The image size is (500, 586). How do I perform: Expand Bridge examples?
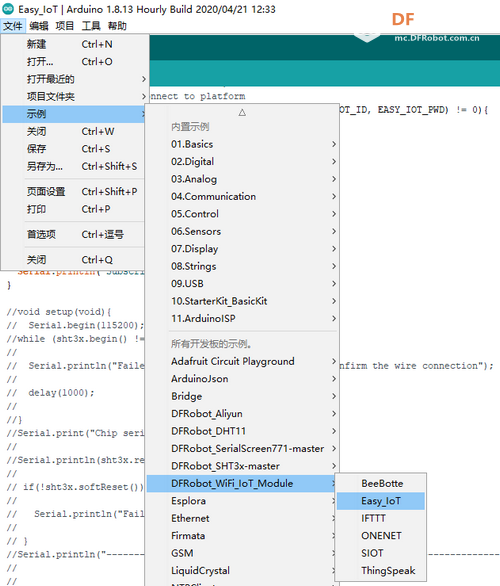point(243,396)
